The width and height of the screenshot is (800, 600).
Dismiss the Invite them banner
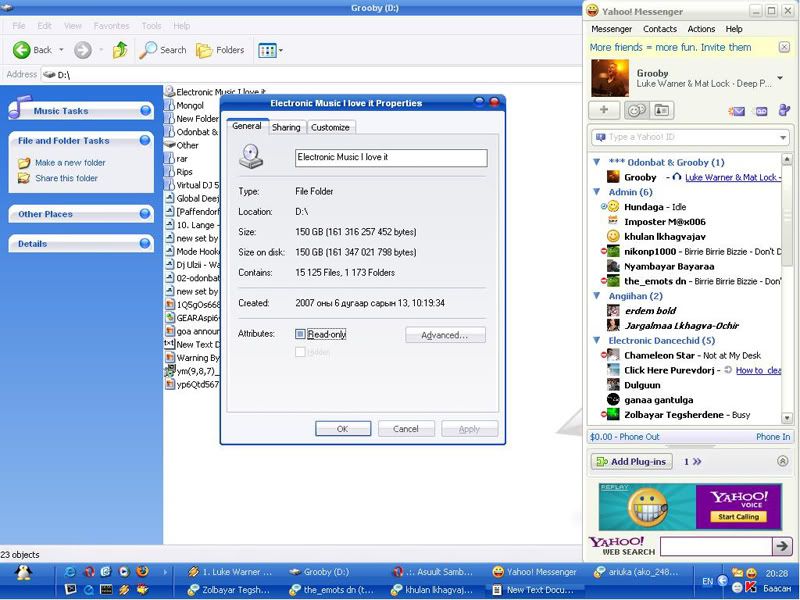click(x=784, y=47)
